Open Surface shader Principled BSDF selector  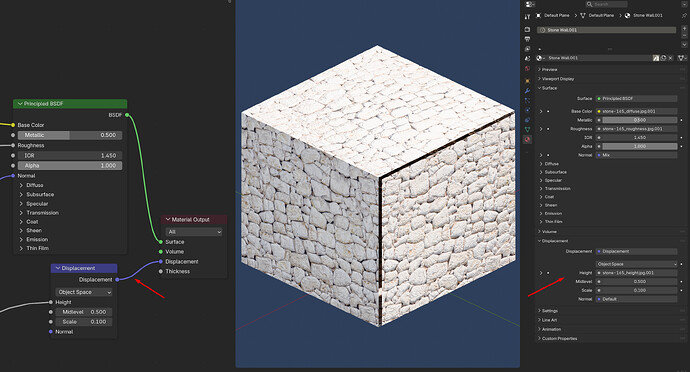[636, 99]
